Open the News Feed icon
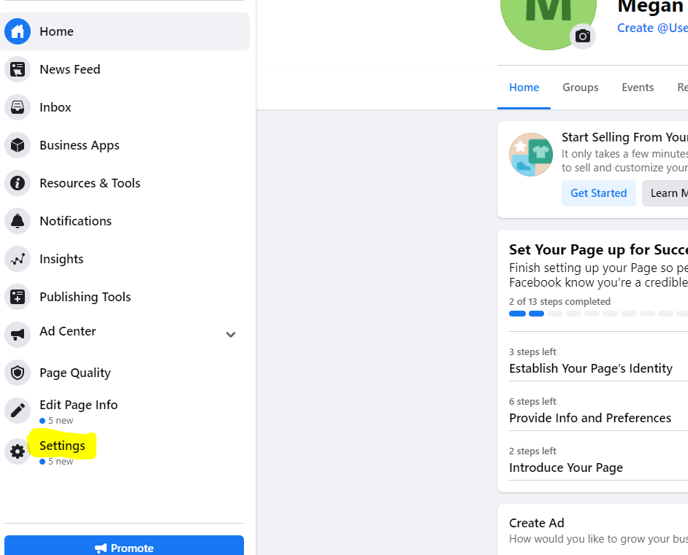688x555 pixels. coord(18,69)
